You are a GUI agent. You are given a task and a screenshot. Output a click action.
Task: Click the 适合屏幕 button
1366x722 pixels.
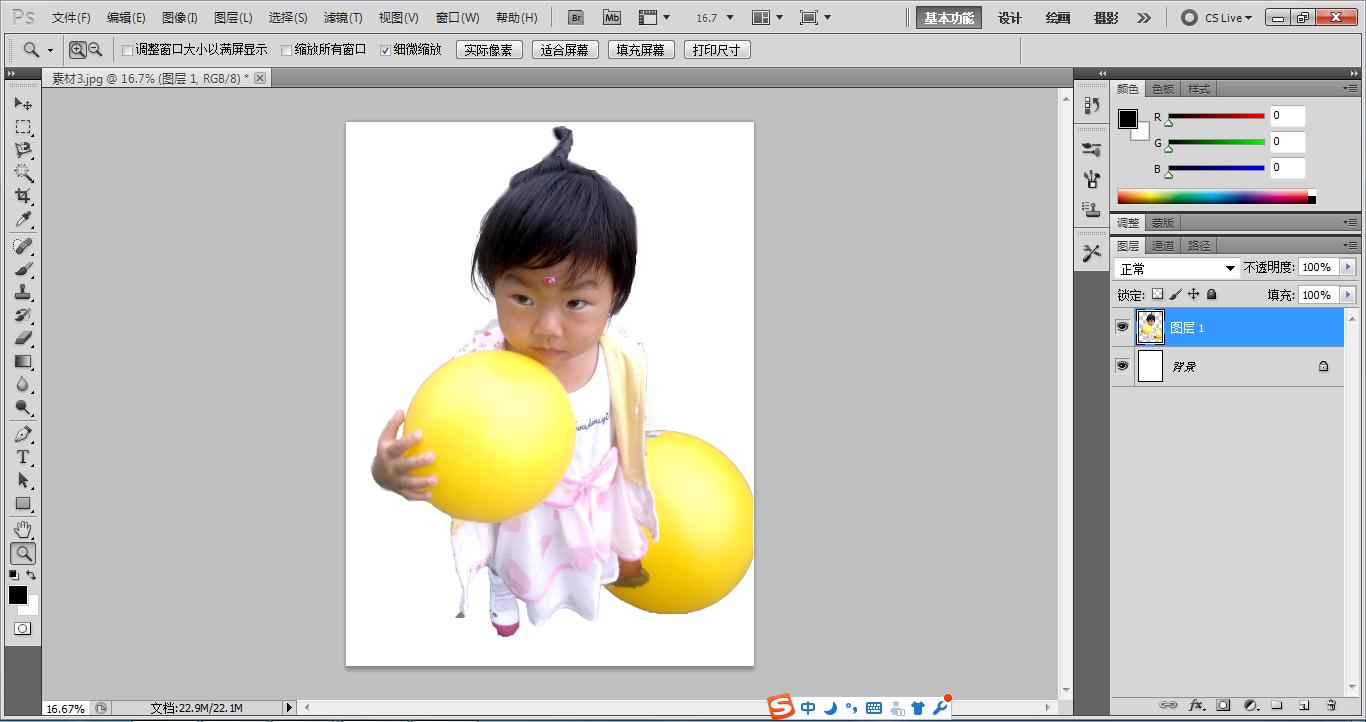[564, 49]
